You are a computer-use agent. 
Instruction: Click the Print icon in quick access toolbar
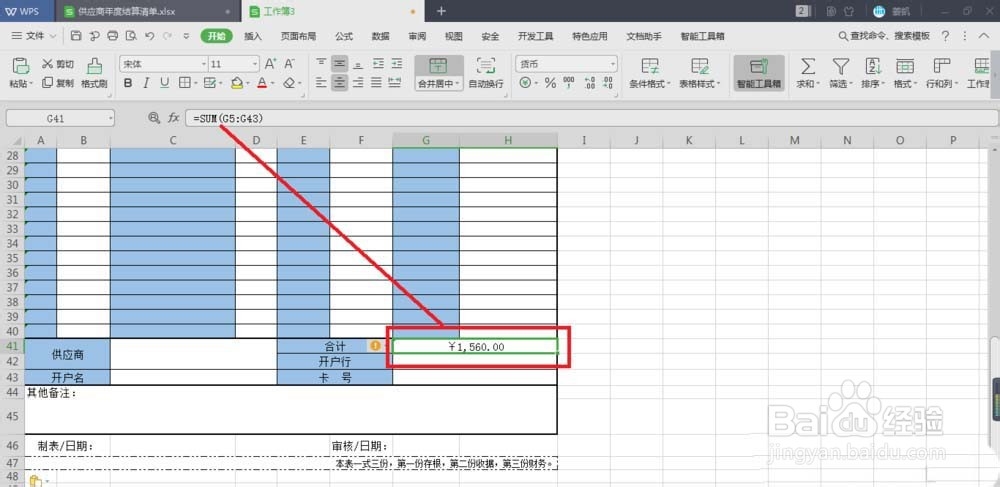coord(113,36)
